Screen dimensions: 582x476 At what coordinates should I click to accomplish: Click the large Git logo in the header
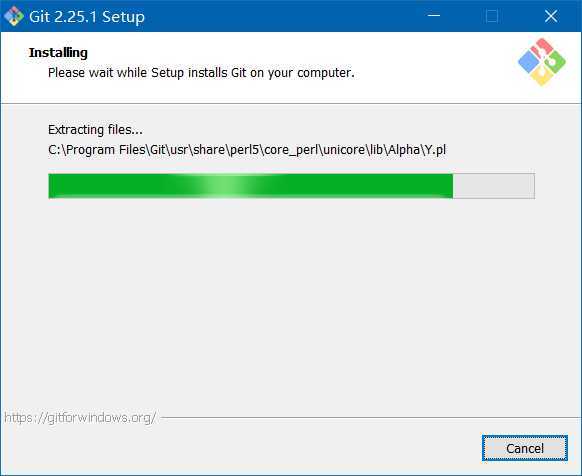pos(542,62)
